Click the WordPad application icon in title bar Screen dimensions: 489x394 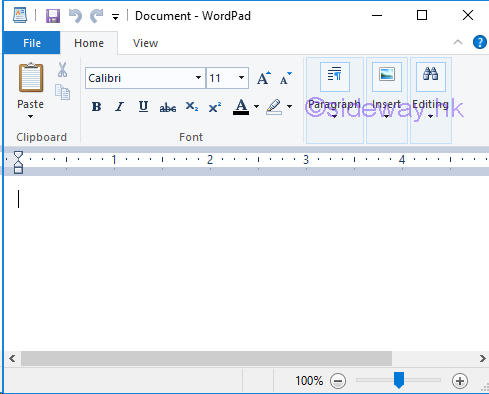[20, 15]
